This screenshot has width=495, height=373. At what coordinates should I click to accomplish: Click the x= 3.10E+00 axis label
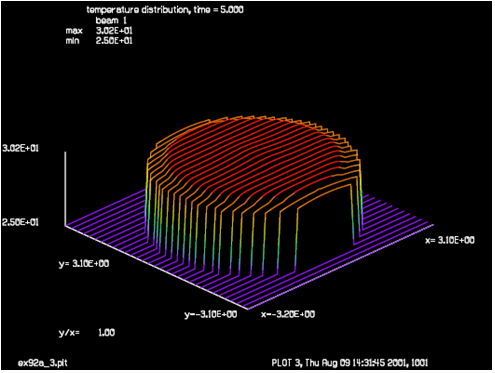[450, 240]
